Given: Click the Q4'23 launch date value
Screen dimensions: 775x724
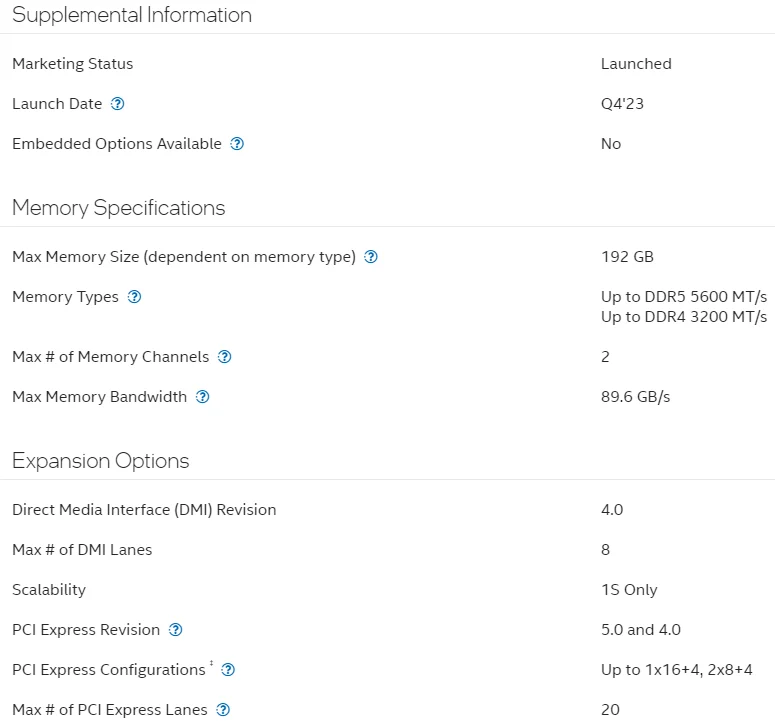Looking at the screenshot, I should (622, 104).
